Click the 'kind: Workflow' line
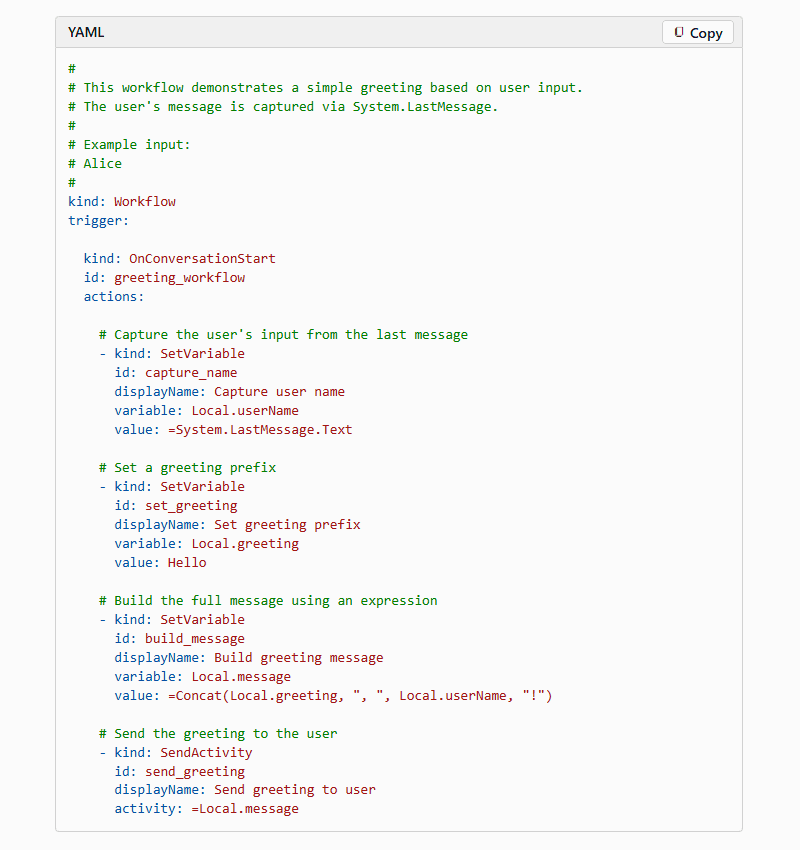Viewport: 800px width, 850px height. click(122, 202)
